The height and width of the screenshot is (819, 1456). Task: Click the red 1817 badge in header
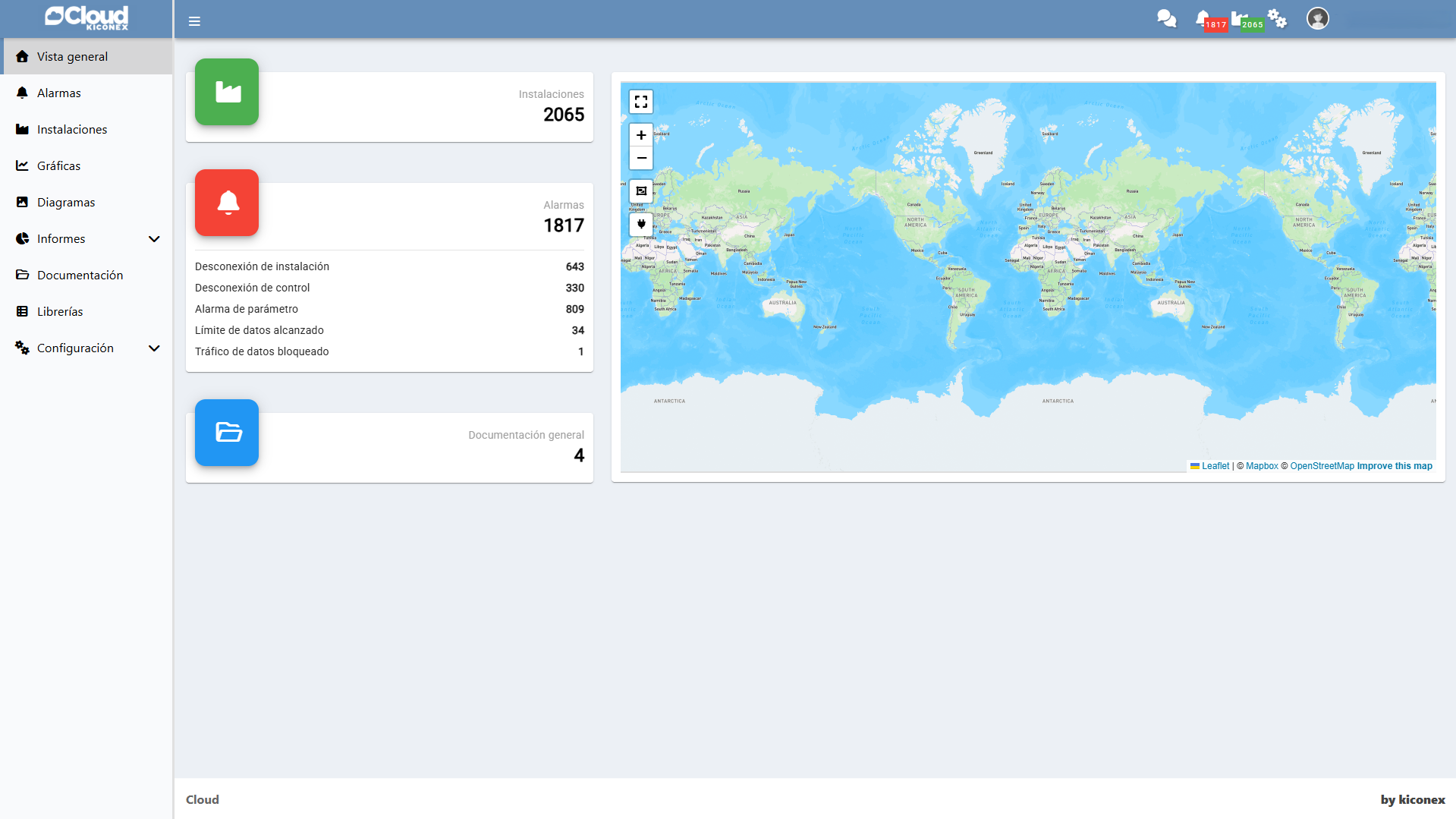click(1216, 24)
